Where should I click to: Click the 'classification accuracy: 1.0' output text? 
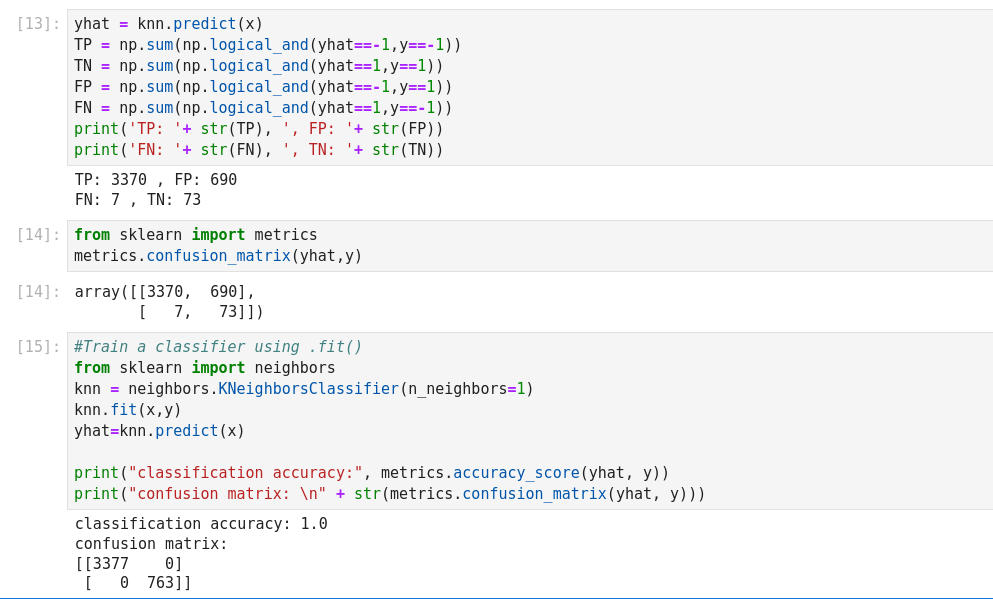[x=201, y=524]
